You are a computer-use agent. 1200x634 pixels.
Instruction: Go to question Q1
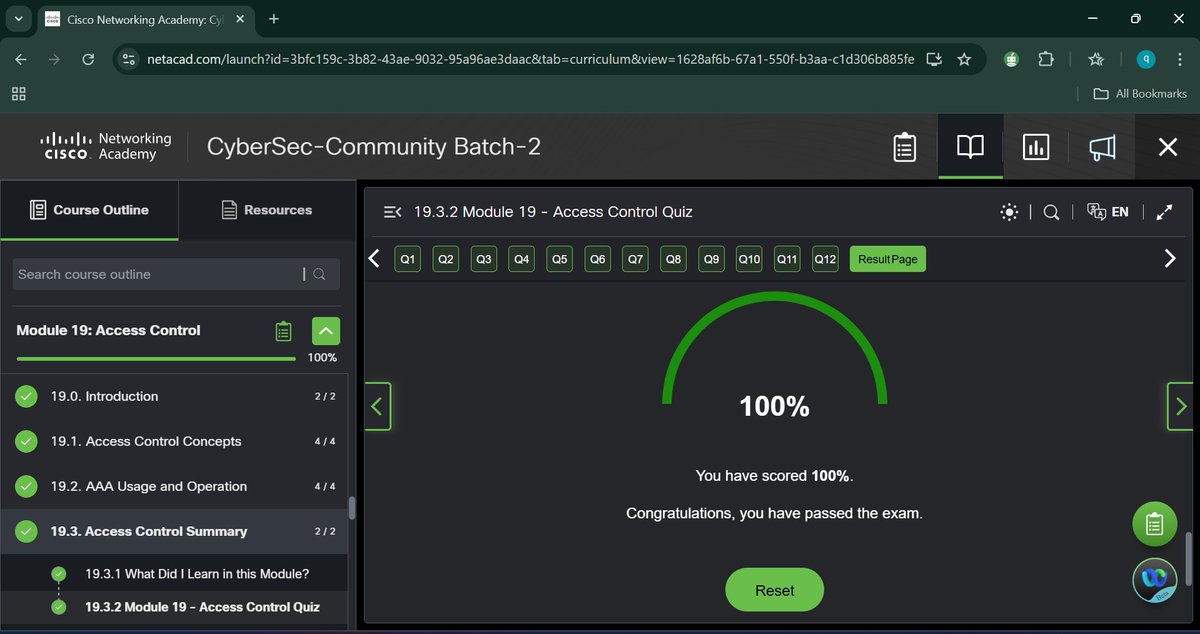pos(408,259)
